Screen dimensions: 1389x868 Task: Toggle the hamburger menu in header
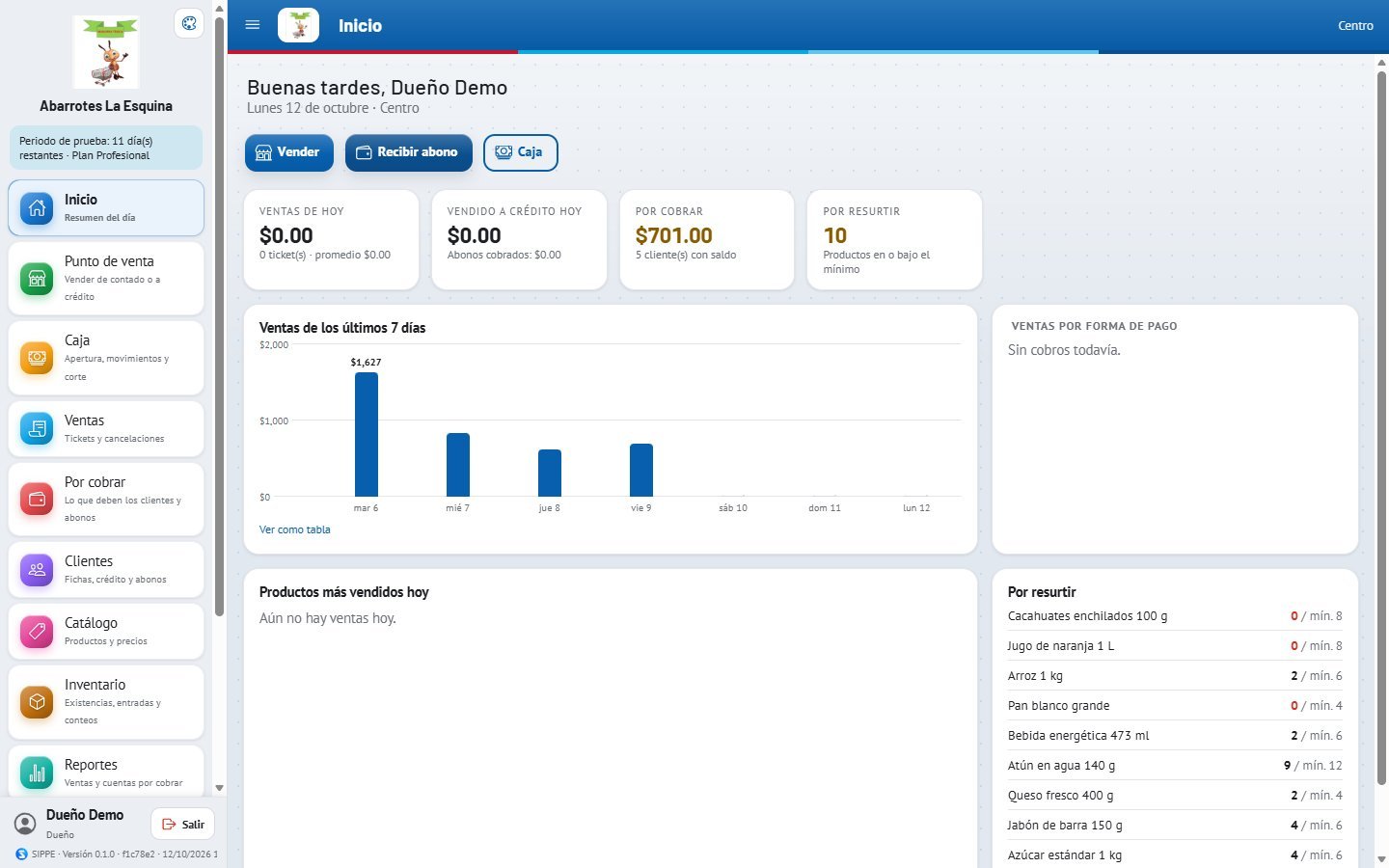tap(253, 25)
